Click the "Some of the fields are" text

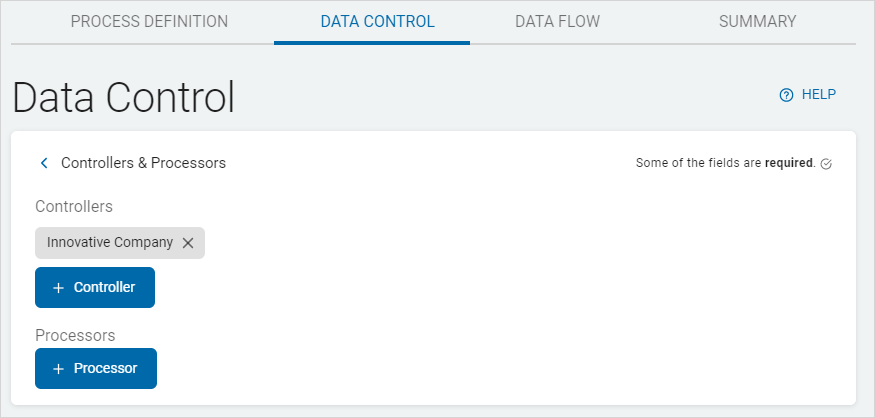click(x=699, y=163)
